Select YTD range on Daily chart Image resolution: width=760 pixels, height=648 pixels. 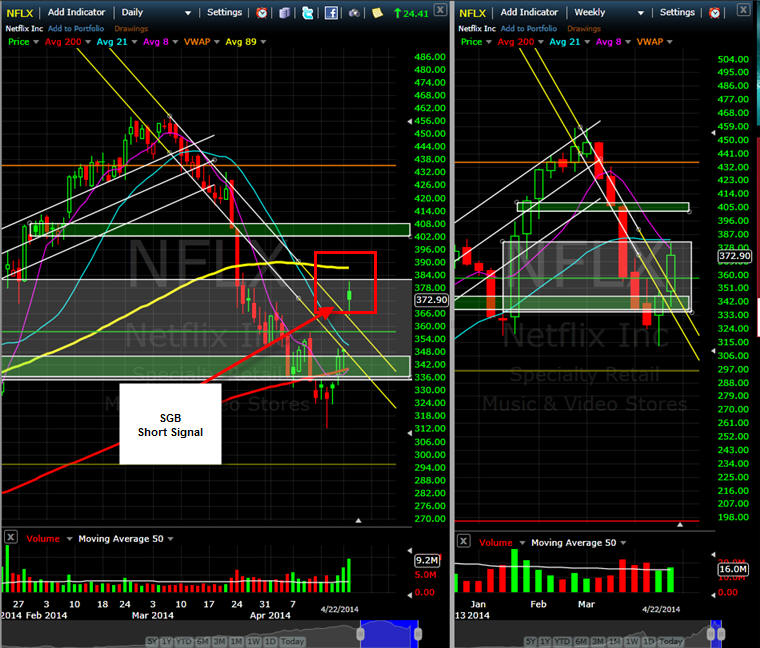tap(183, 641)
